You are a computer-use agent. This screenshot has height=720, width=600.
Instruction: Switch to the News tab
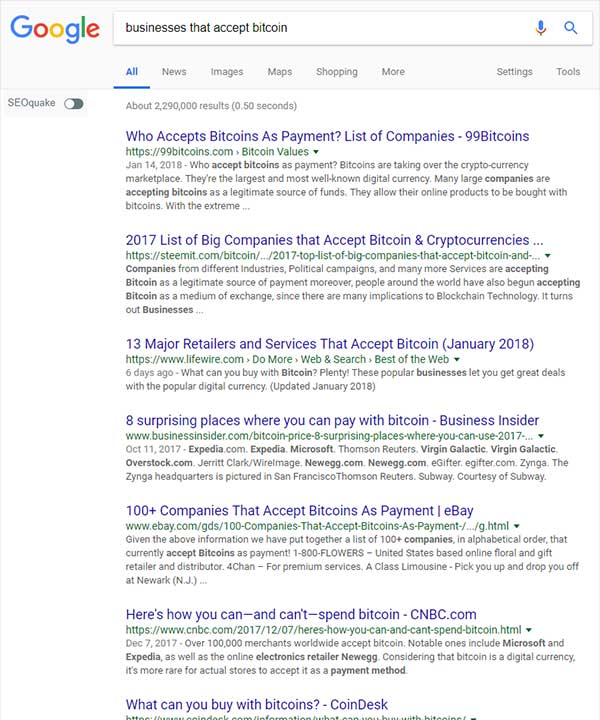point(174,72)
